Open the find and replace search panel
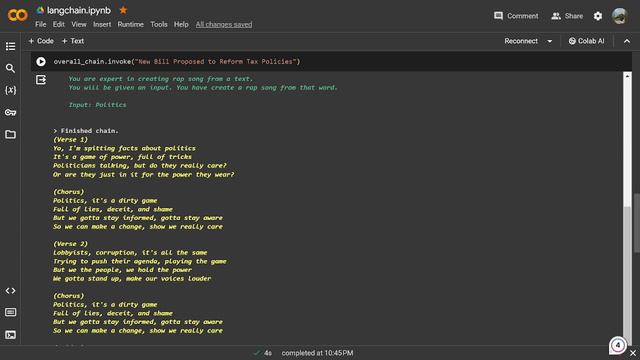 pyautogui.click(x=11, y=68)
